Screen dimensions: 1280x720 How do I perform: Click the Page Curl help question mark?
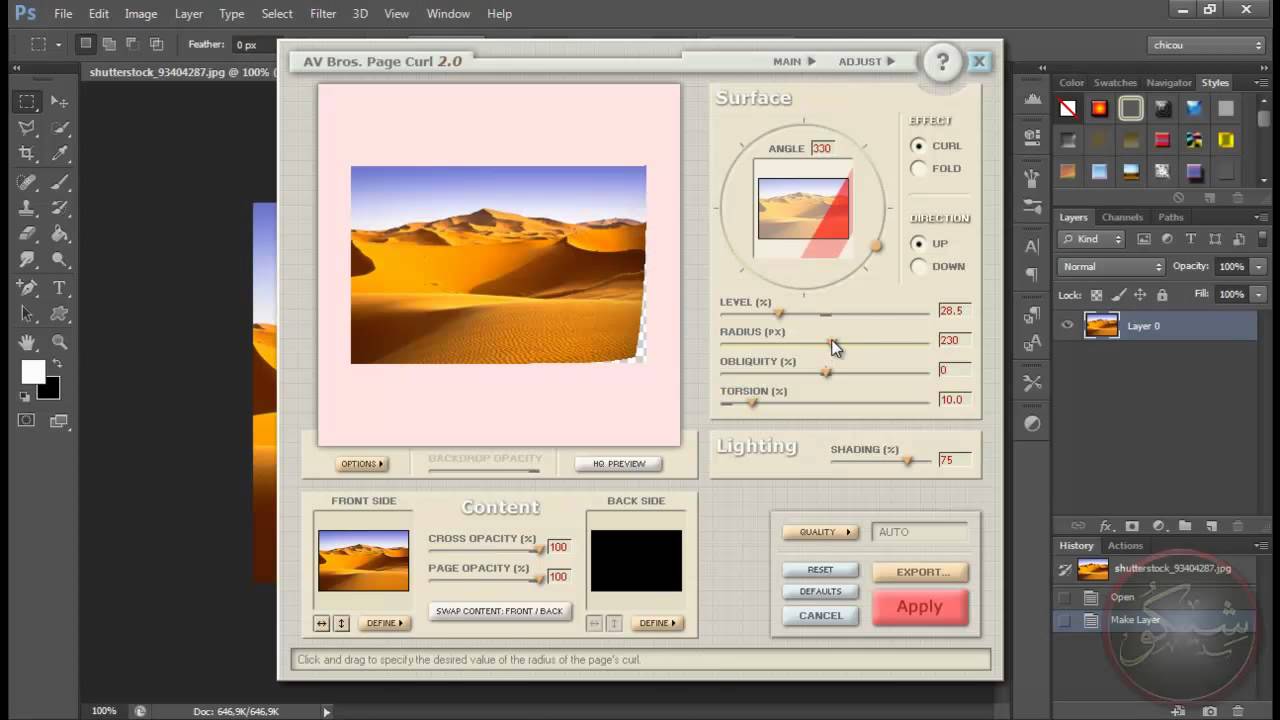click(x=942, y=62)
